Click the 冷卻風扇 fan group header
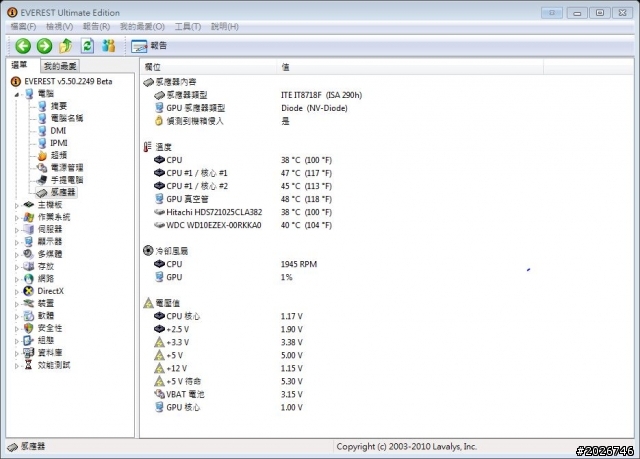The width and height of the screenshot is (640, 459). click(166, 251)
